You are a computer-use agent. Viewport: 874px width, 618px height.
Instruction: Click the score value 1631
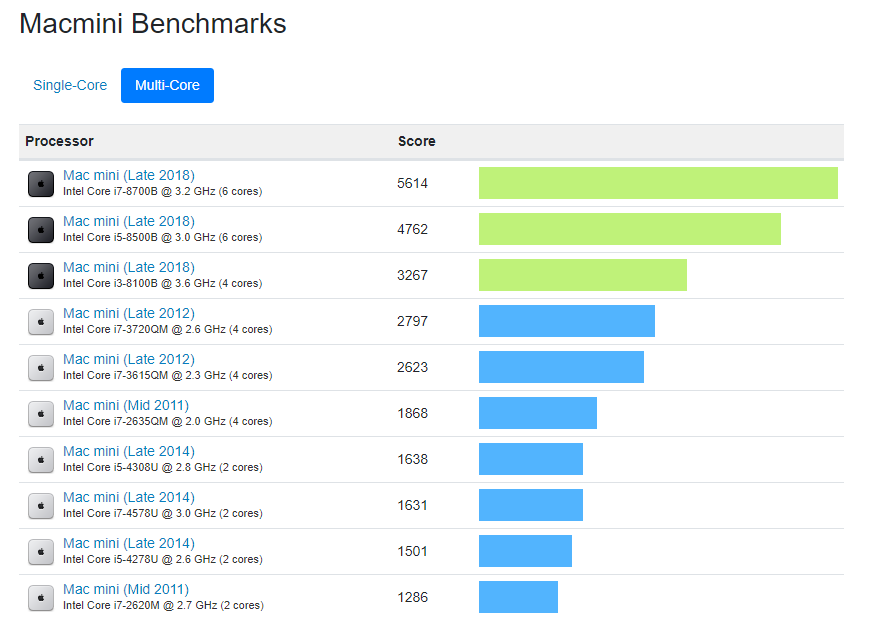[412, 505]
